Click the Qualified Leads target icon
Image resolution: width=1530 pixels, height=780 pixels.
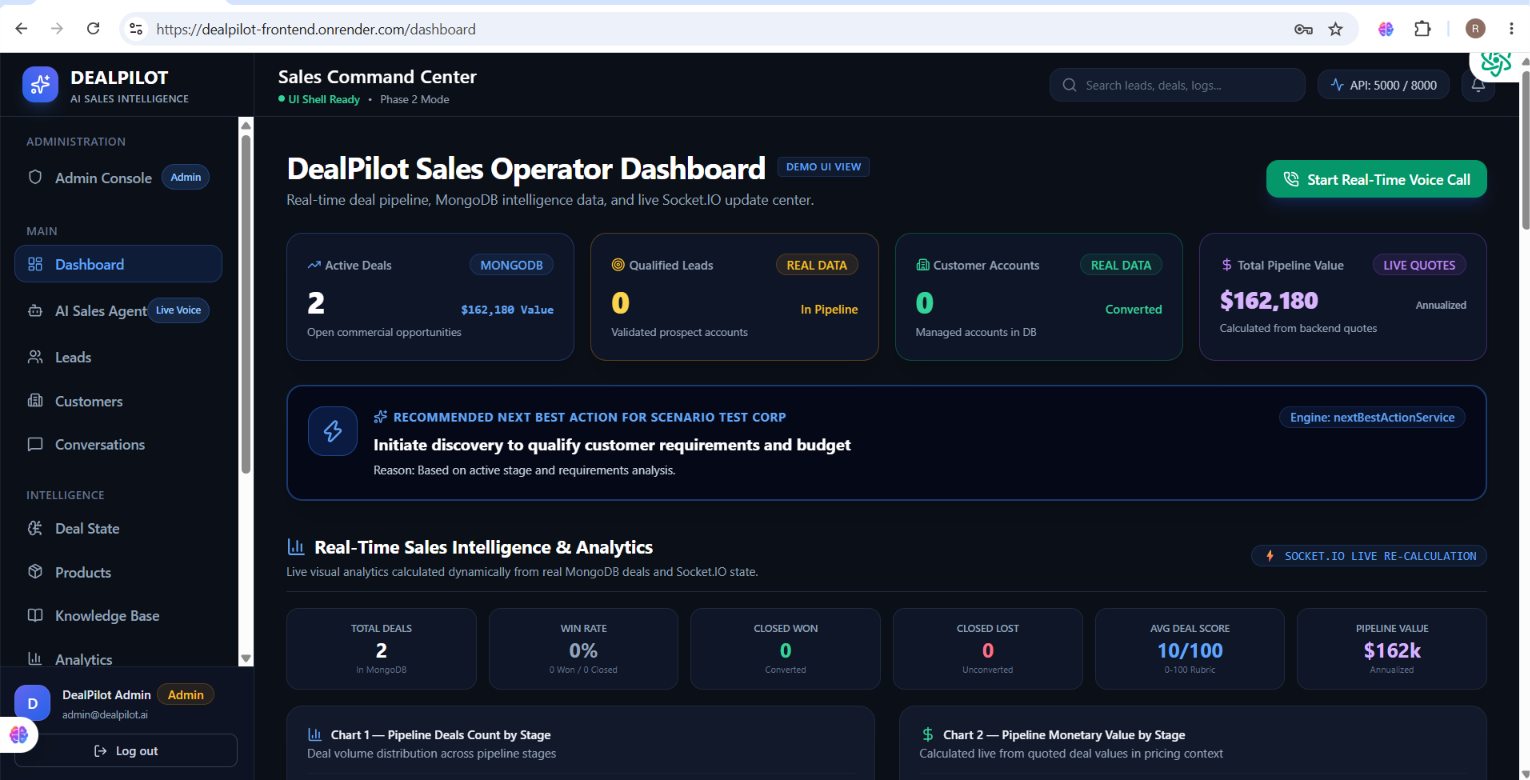[x=618, y=265]
